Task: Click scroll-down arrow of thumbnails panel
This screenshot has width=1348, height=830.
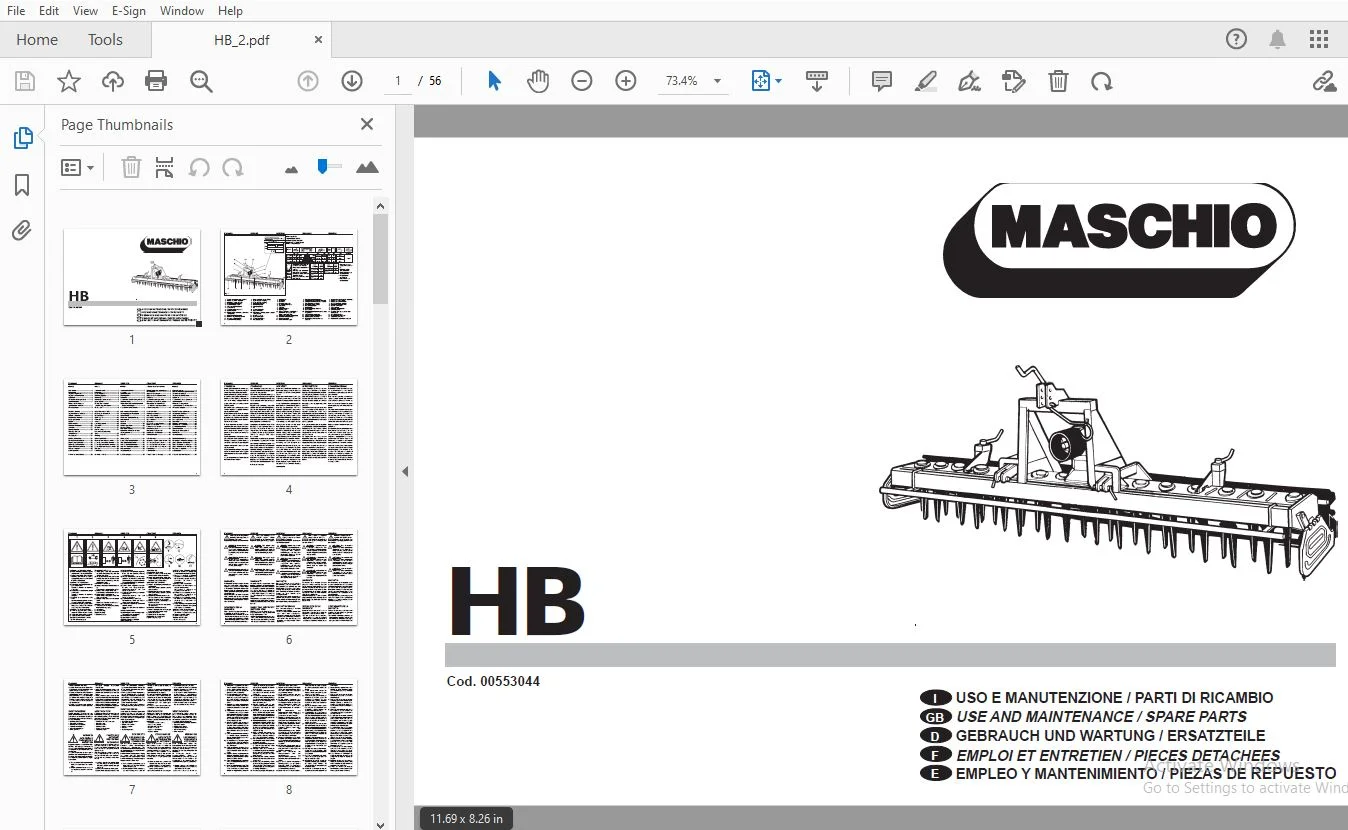Action: (x=380, y=824)
